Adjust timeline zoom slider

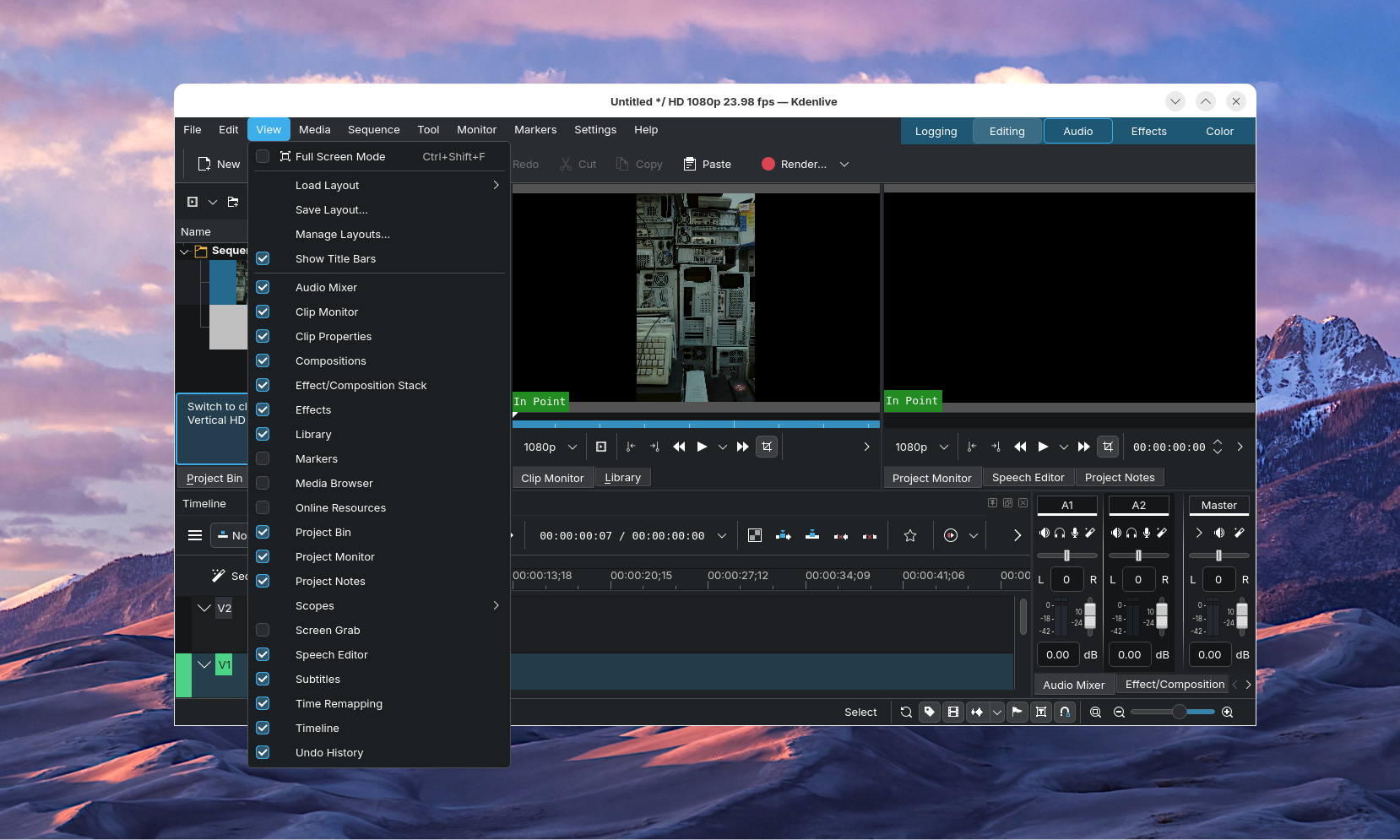(1173, 712)
